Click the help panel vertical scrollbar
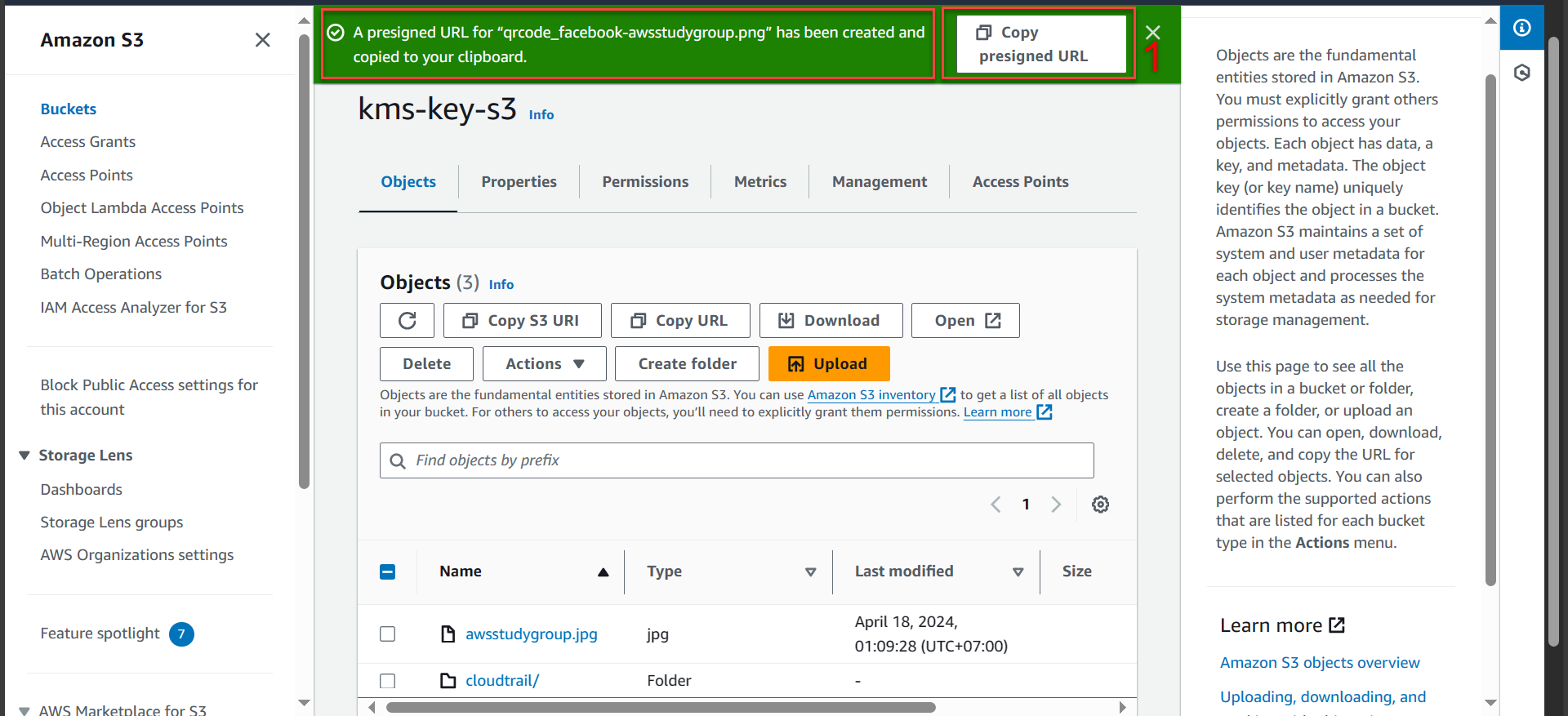Screen dimensions: 1568x716 (1490, 331)
